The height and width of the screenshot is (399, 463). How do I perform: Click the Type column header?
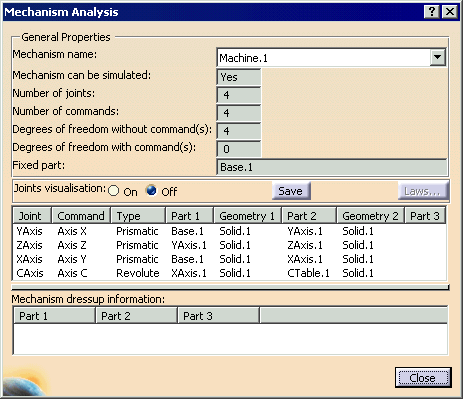coord(138,216)
